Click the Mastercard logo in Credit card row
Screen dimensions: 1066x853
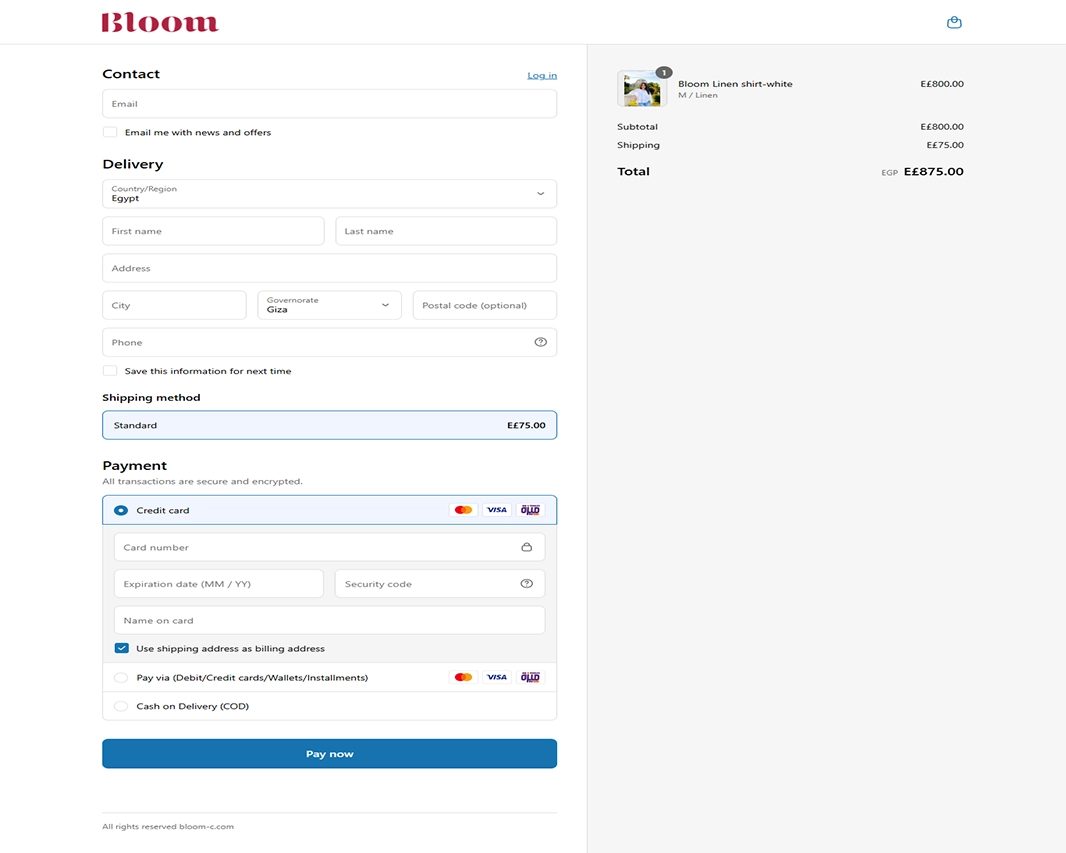(x=463, y=510)
